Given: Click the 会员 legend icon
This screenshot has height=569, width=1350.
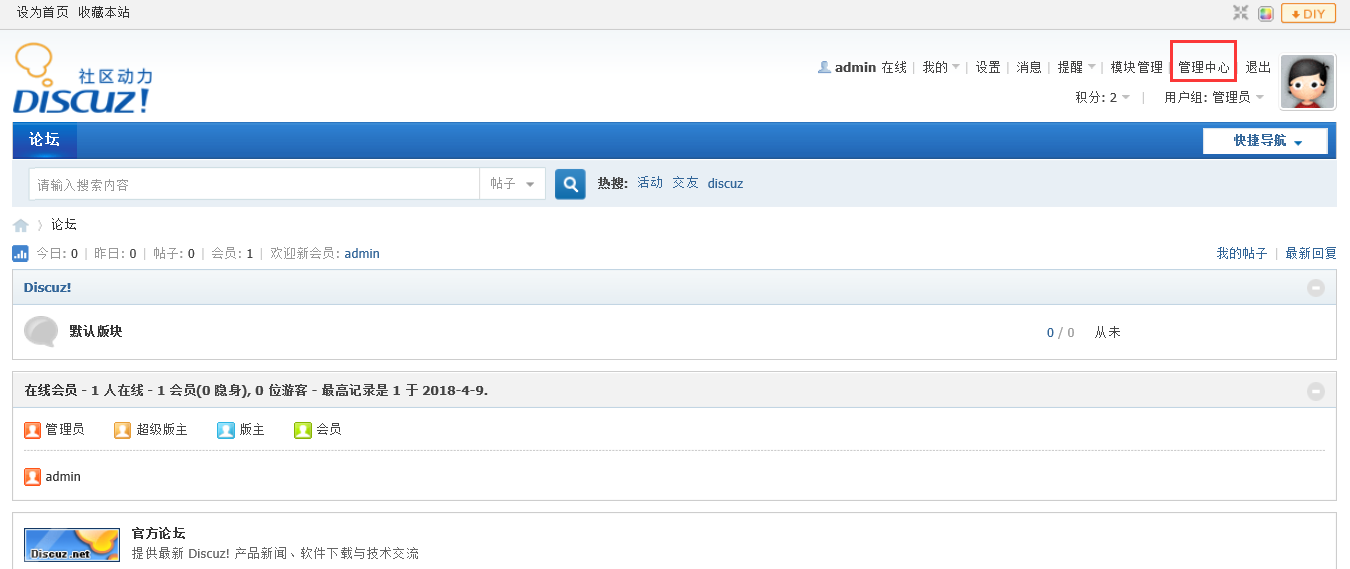Looking at the screenshot, I should [x=303, y=430].
